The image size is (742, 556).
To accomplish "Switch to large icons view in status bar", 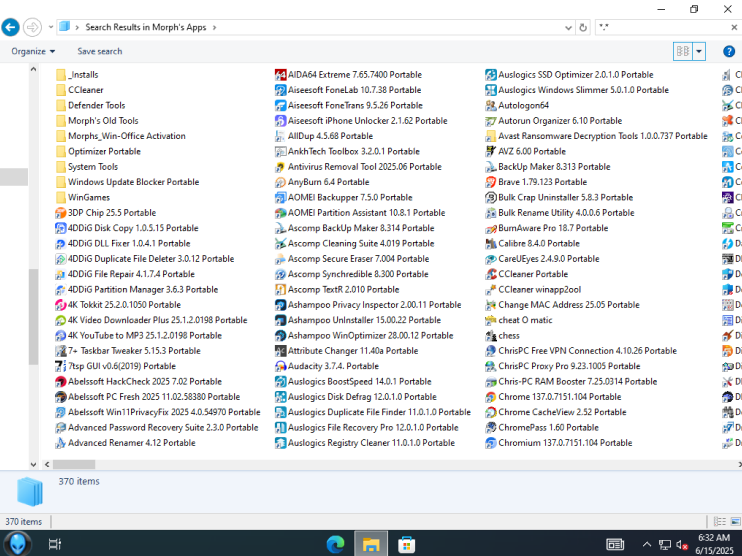I will [x=735, y=521].
